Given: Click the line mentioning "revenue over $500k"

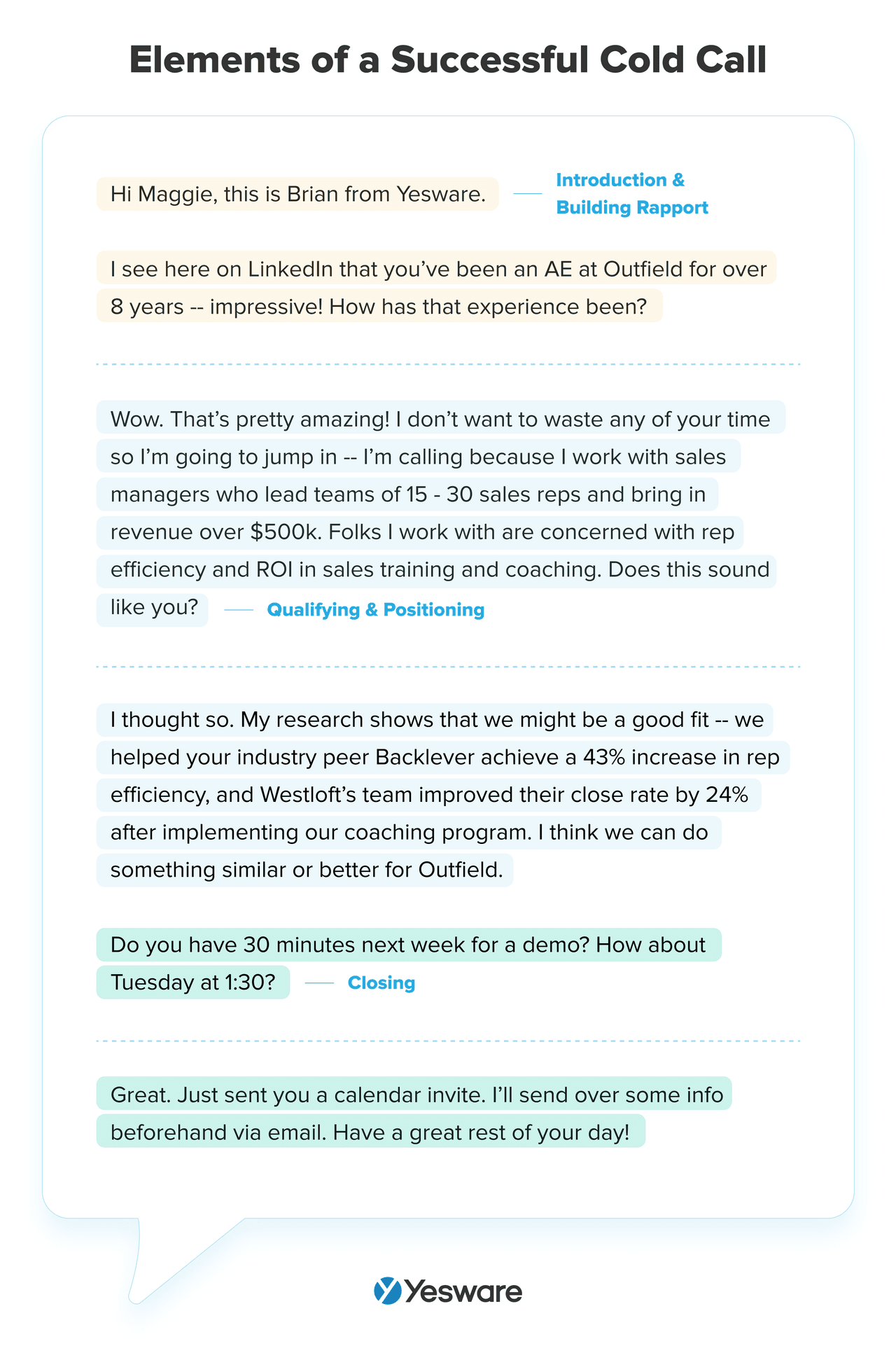Looking at the screenshot, I should point(421,532).
